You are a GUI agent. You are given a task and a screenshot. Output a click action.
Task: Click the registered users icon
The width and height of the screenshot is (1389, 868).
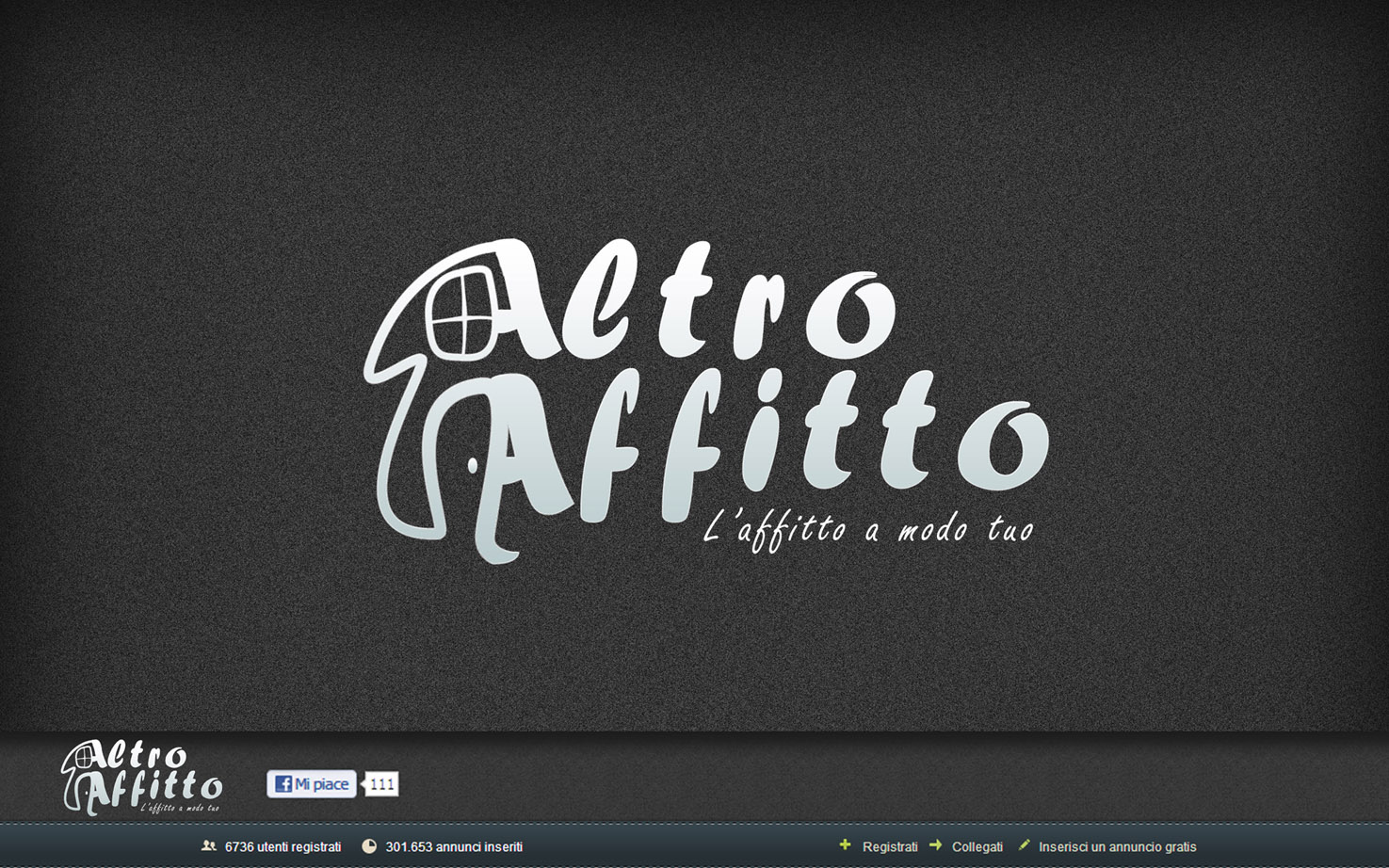[x=209, y=846]
